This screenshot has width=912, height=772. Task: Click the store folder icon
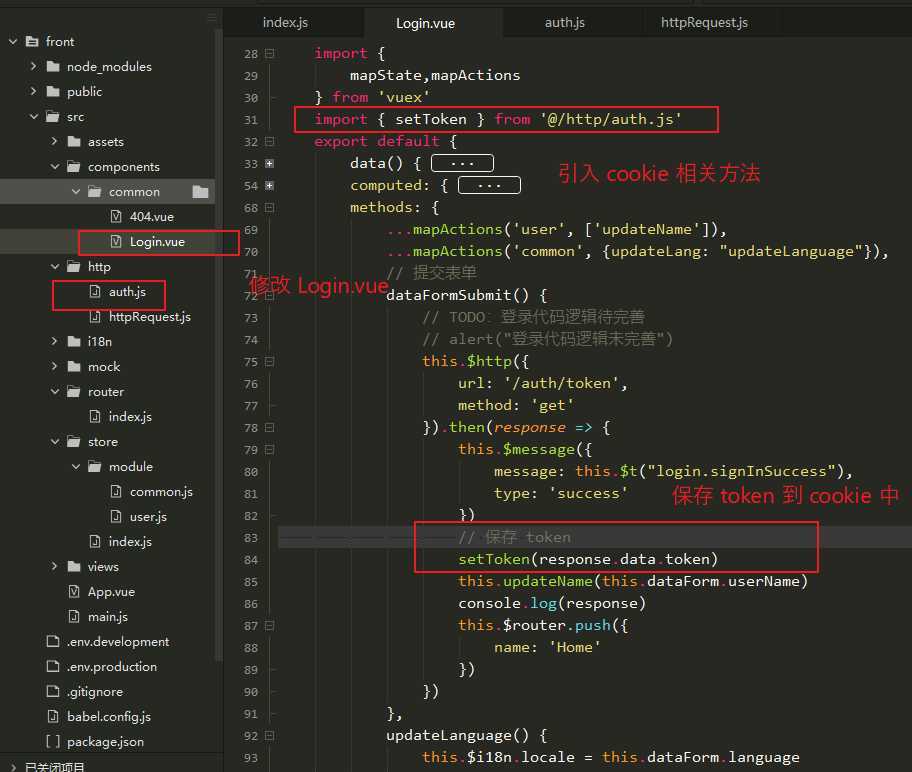point(74,442)
